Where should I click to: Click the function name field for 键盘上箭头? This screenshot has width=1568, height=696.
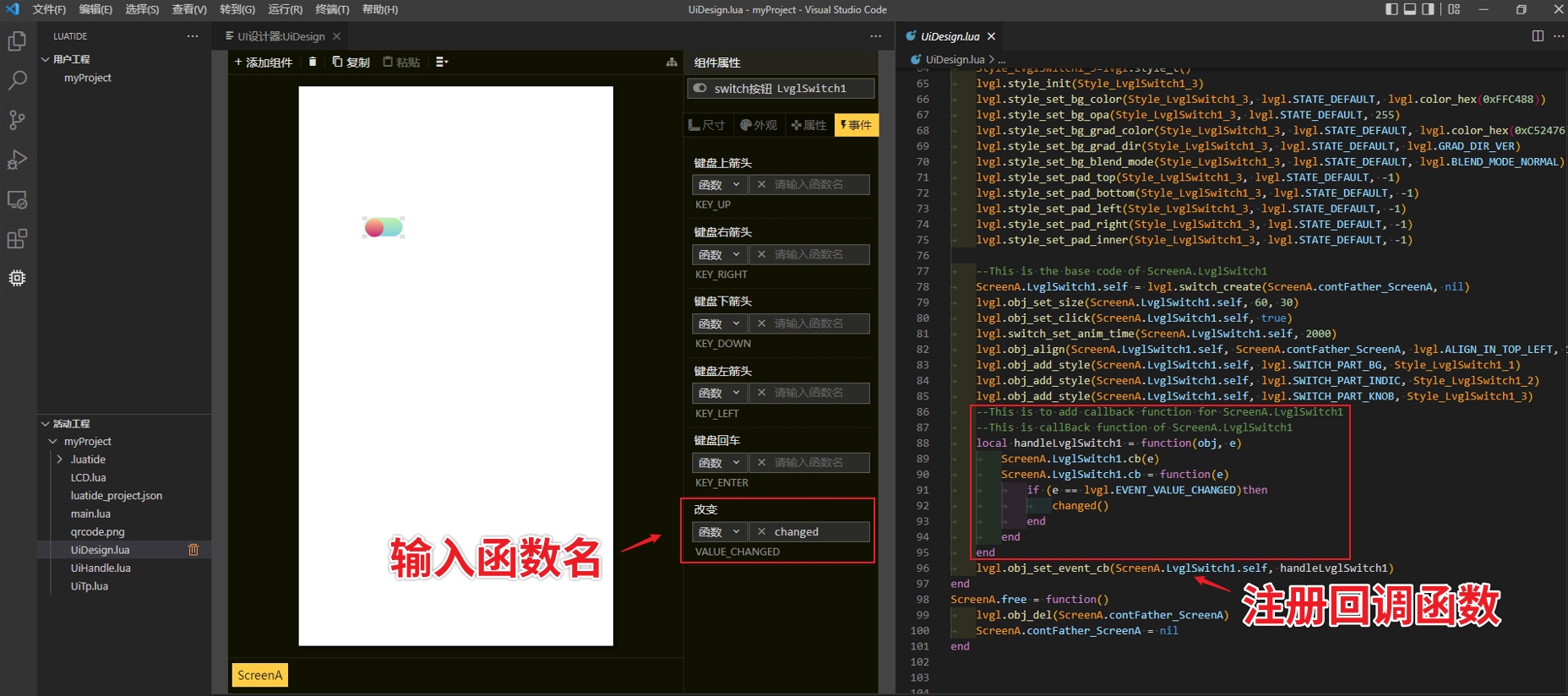click(809, 184)
